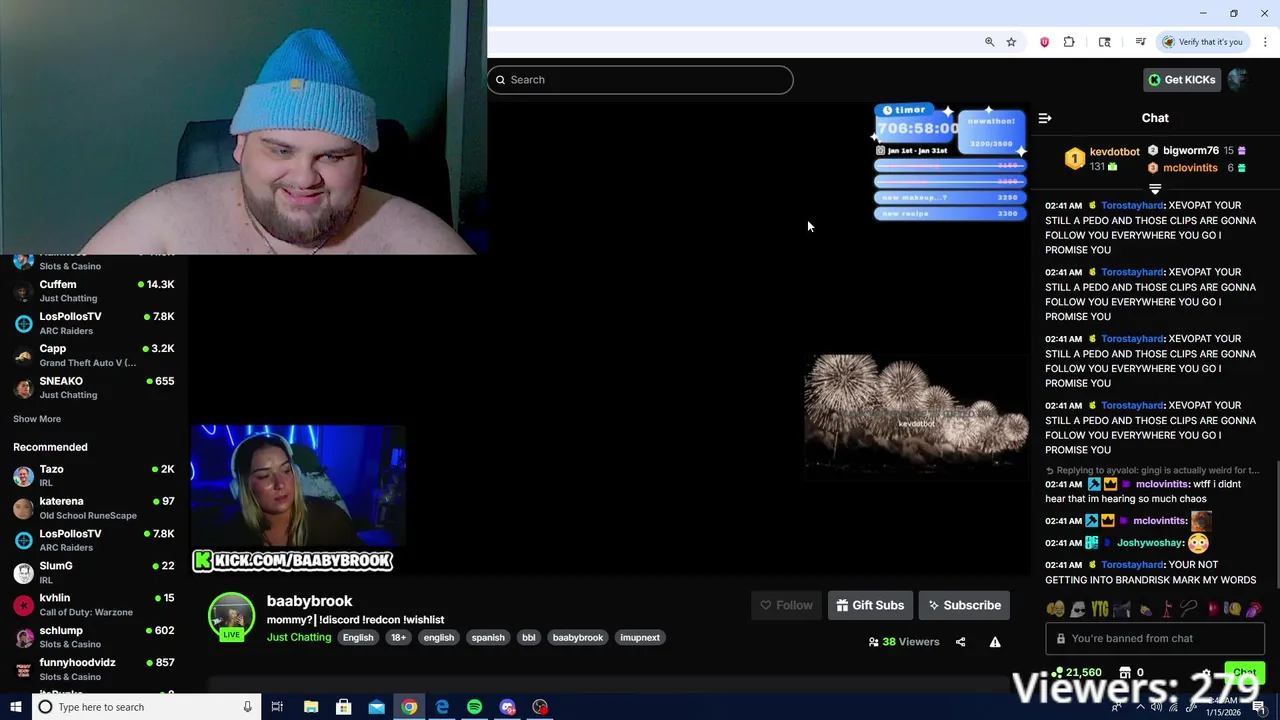Open Task View on taskbar
The height and width of the screenshot is (720, 1280).
(x=277, y=707)
